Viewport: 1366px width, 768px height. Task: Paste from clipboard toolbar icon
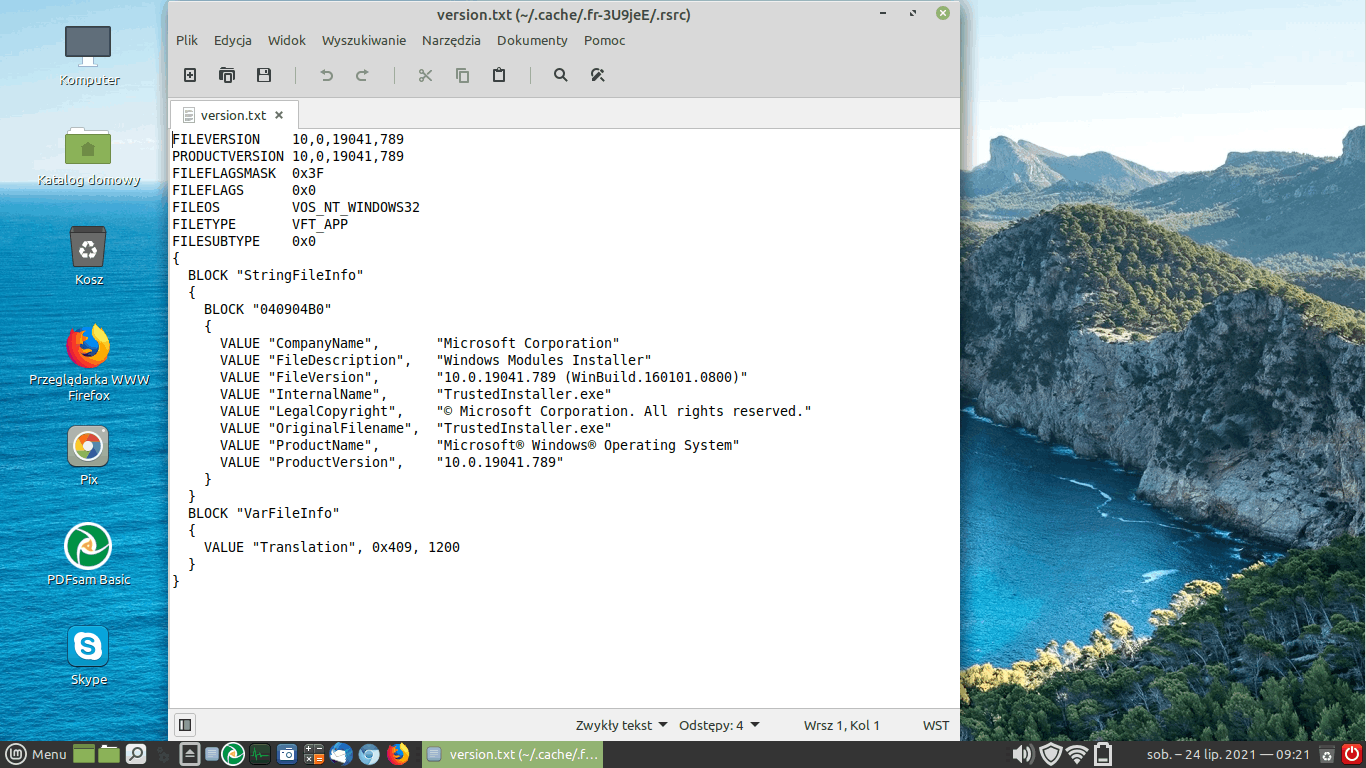pyautogui.click(x=499, y=75)
